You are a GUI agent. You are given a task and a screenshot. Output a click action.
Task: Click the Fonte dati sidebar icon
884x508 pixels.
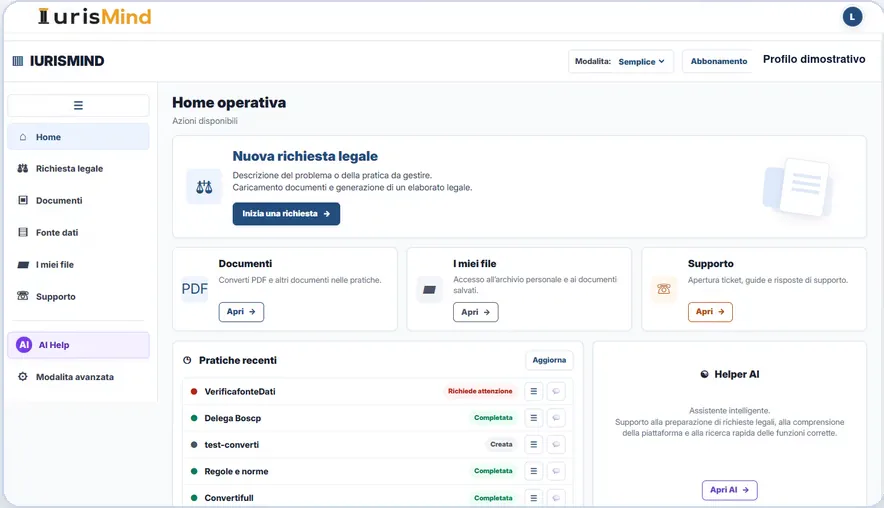(x=23, y=232)
